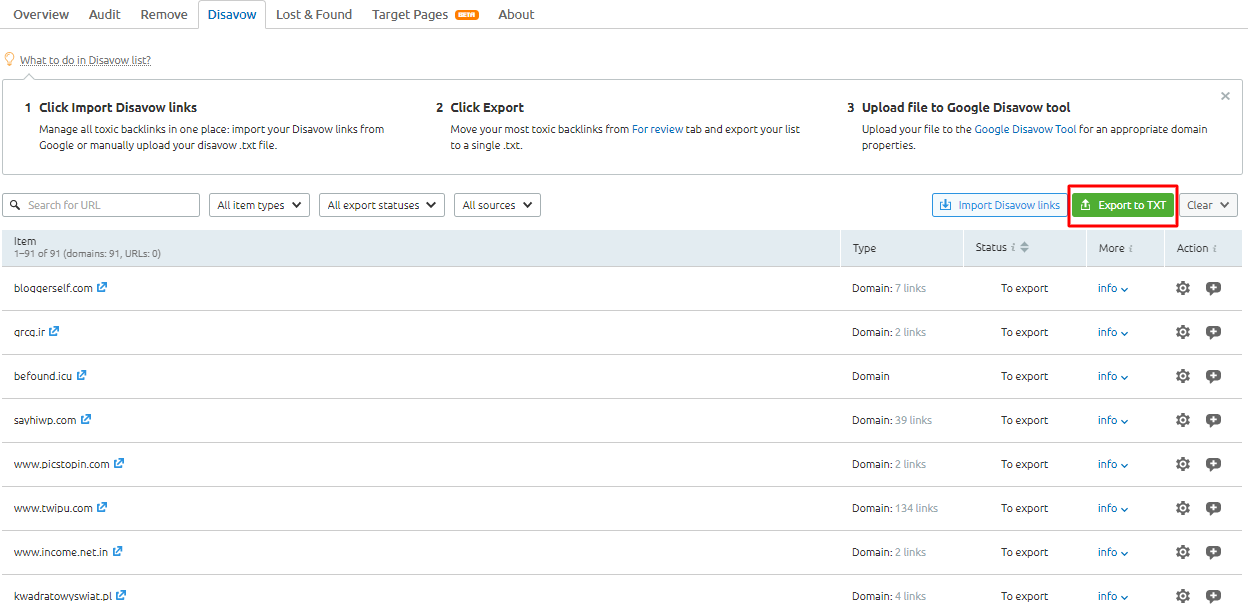Click the Export to TXT button
1248x611 pixels.
tap(1122, 205)
